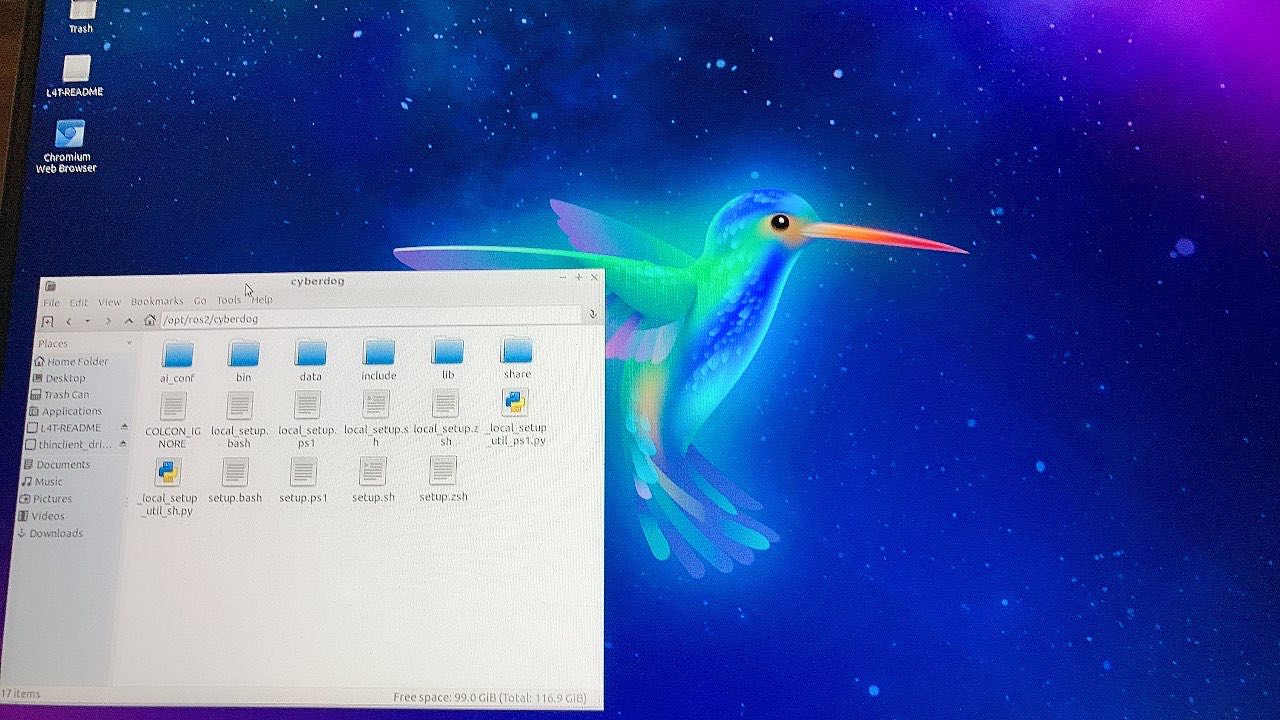The height and width of the screenshot is (720, 1280).
Task: Open the View menu
Action: pos(109,302)
